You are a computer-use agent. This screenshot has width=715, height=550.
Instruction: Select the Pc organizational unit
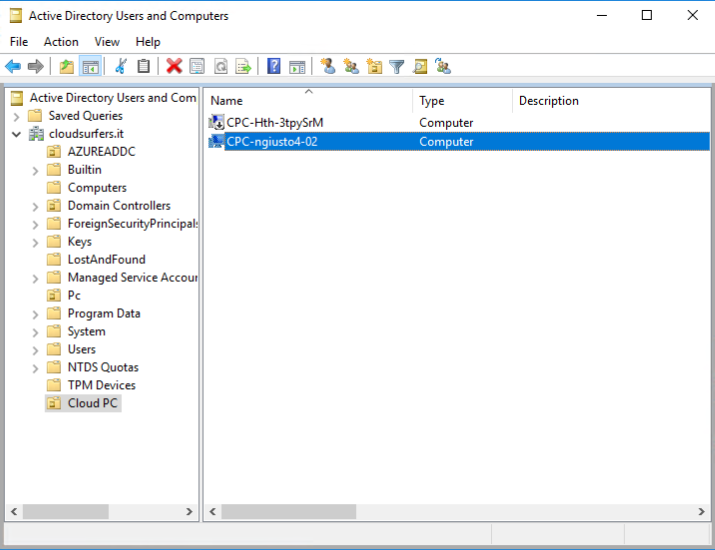(x=74, y=295)
